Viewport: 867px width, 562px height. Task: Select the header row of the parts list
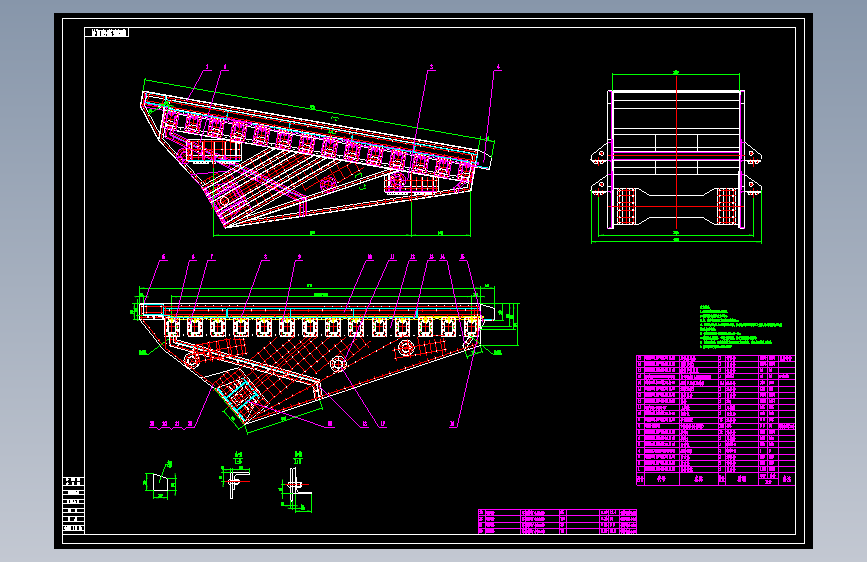[x=715, y=479]
